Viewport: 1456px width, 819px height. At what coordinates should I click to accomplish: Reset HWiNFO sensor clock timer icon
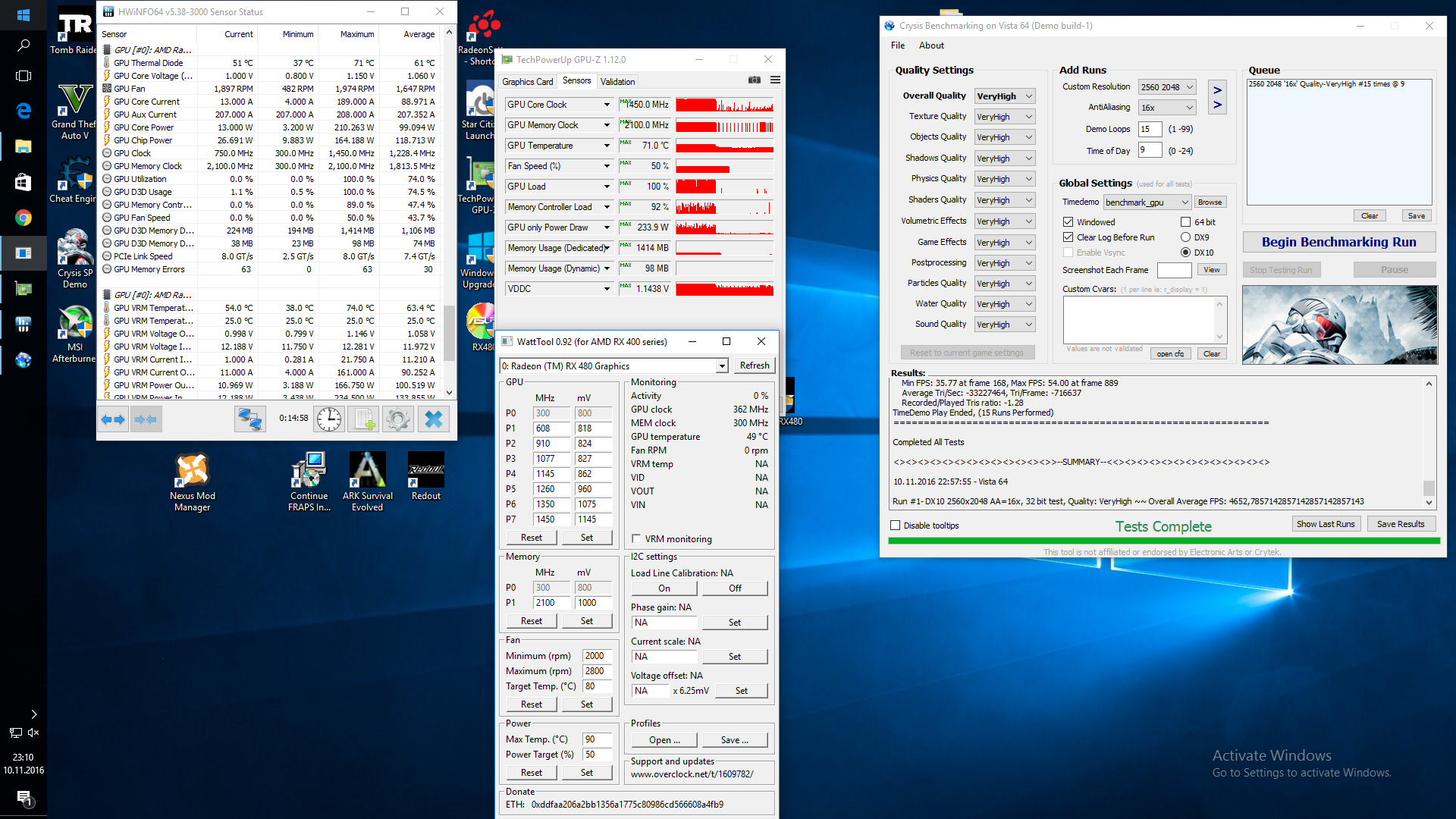coord(329,419)
